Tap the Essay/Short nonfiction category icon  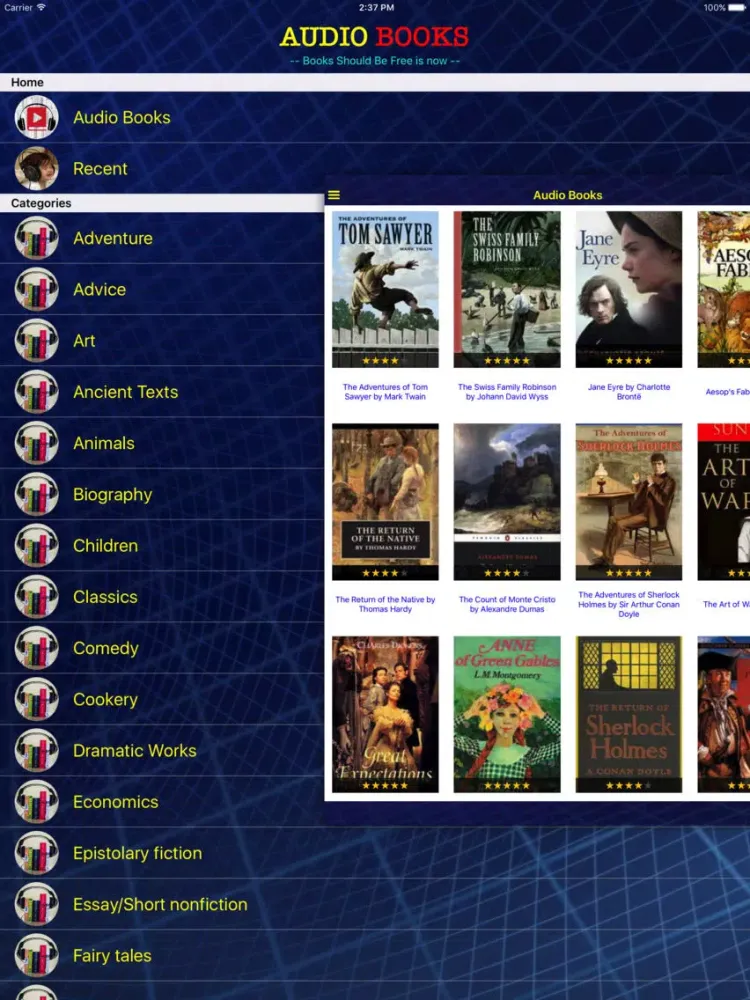(x=36, y=904)
